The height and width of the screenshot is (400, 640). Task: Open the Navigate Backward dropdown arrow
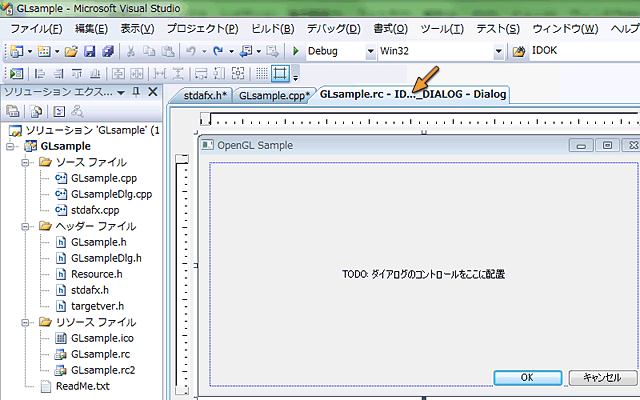(259, 51)
